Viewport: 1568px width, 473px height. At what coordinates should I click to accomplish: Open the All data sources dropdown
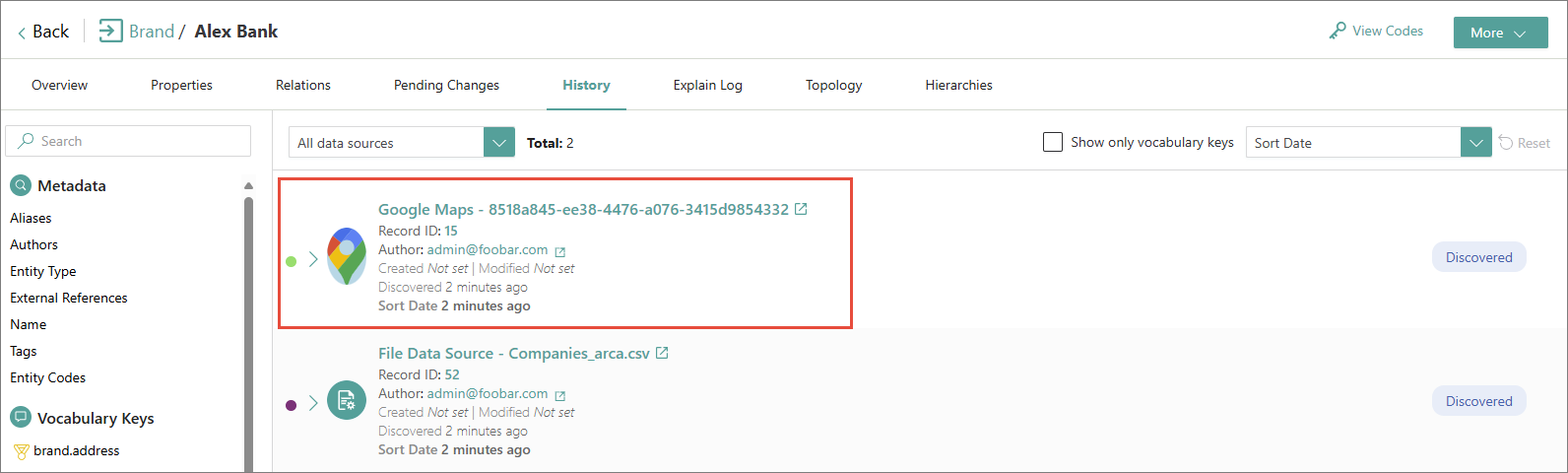point(402,142)
